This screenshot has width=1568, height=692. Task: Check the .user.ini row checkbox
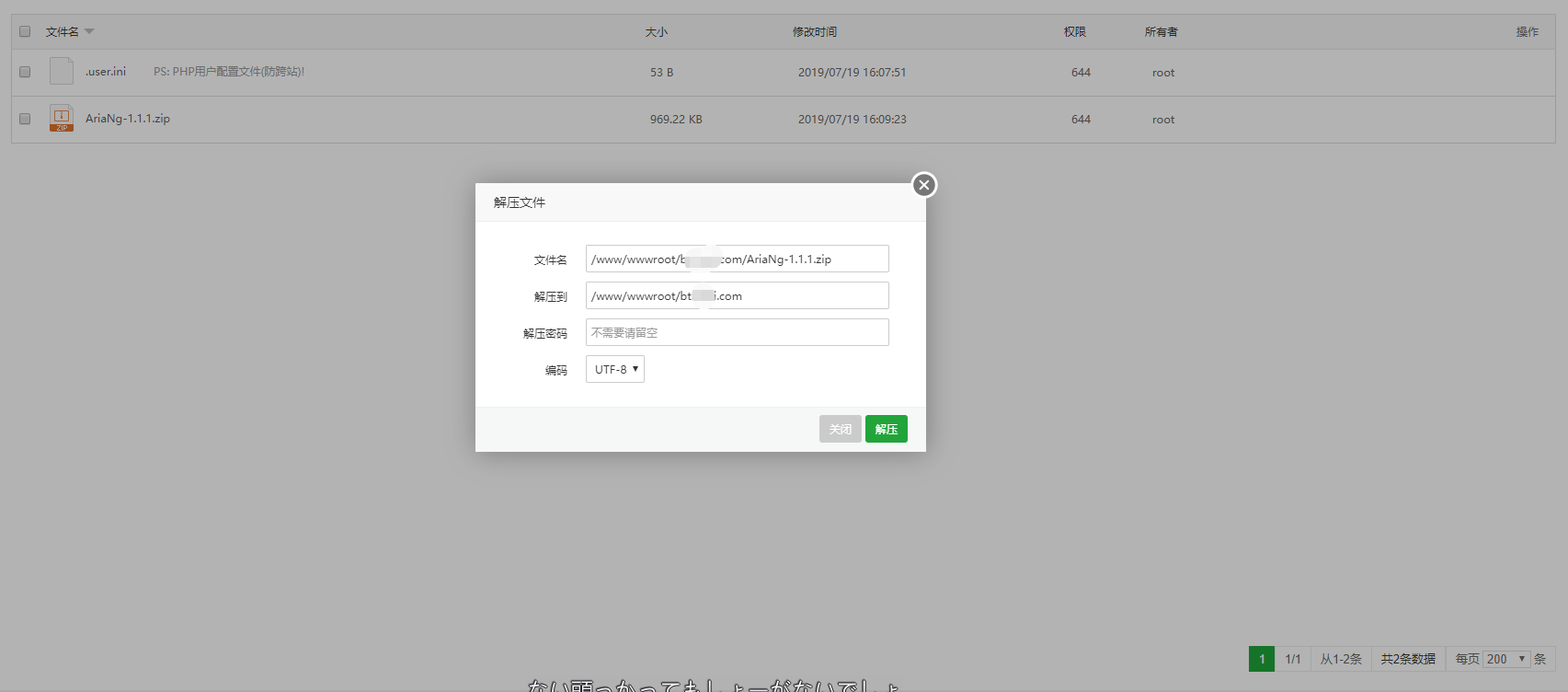click(25, 72)
